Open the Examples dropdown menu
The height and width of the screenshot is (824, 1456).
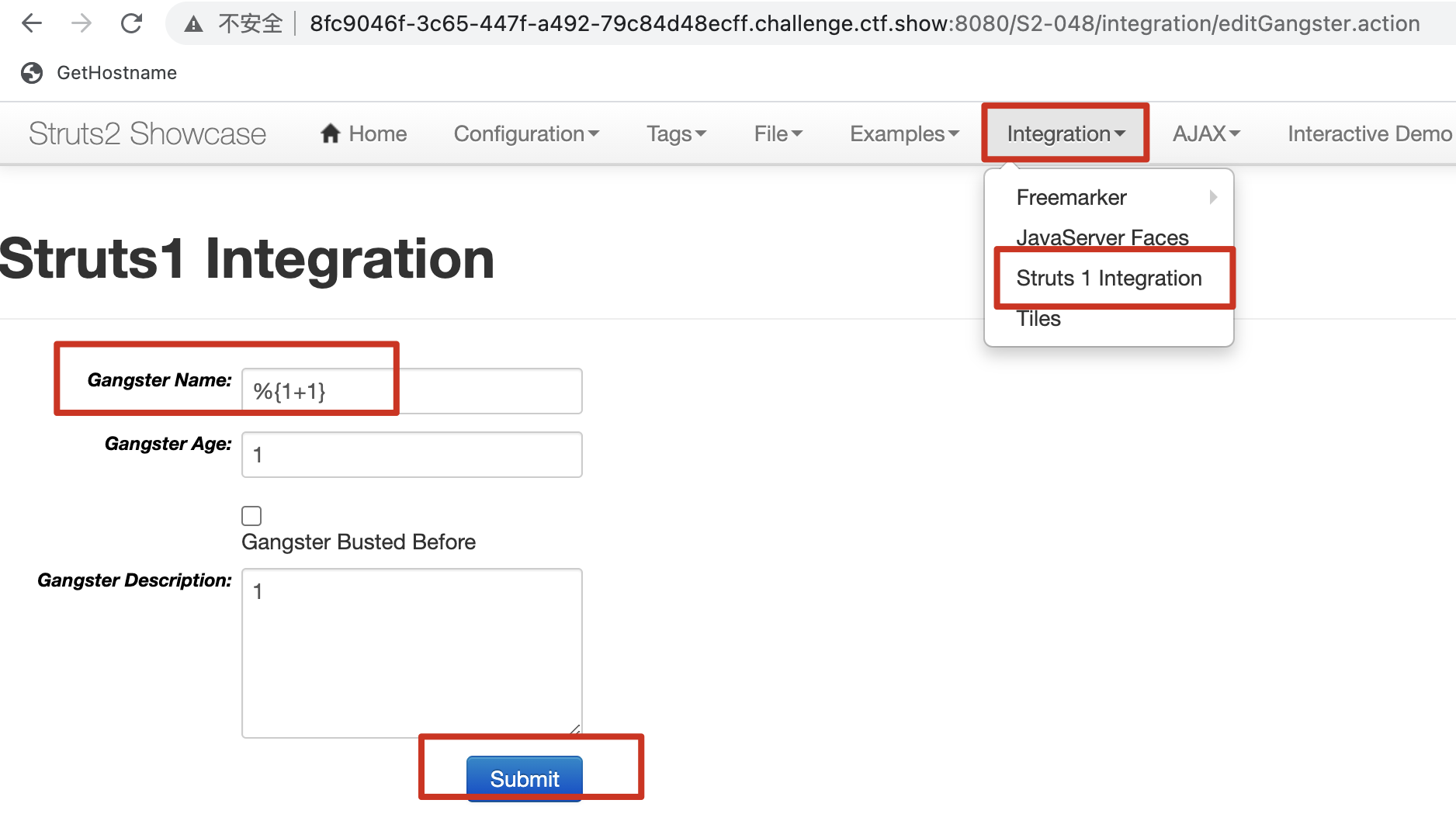[905, 133]
